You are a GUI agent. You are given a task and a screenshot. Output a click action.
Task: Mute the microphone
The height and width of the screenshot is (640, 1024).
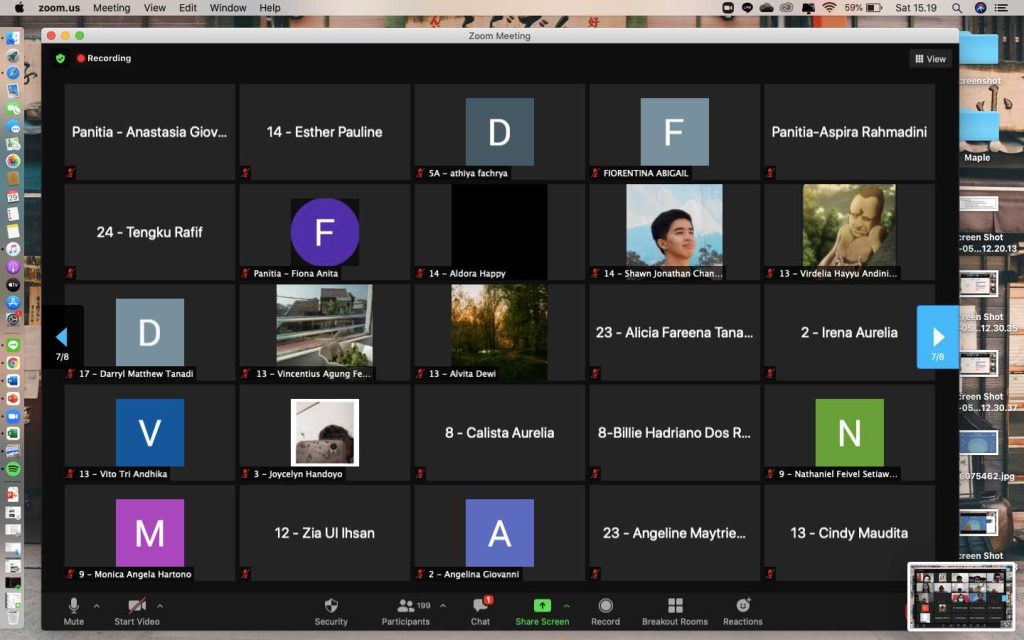[x=73, y=606]
